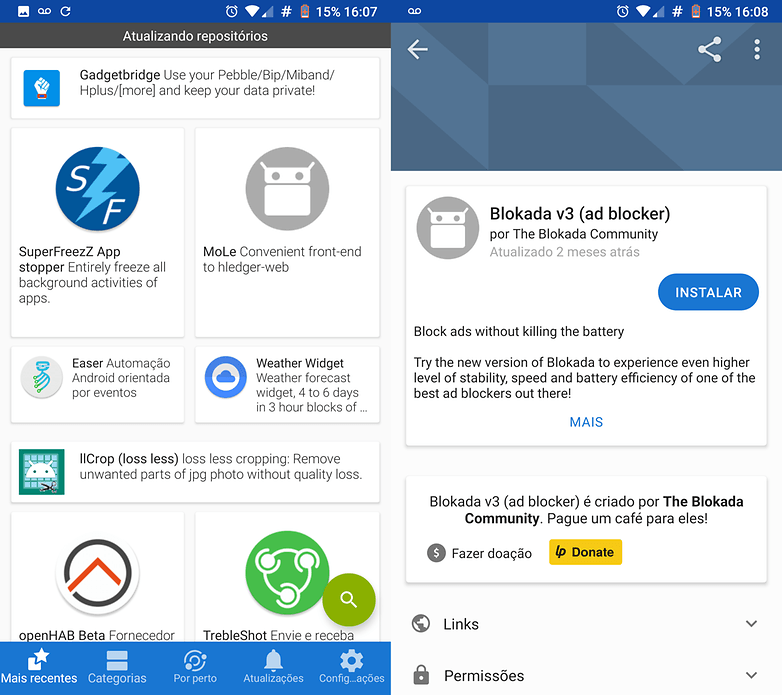Tap the Permissões section label
The height and width of the screenshot is (695, 782).
tap(484, 676)
